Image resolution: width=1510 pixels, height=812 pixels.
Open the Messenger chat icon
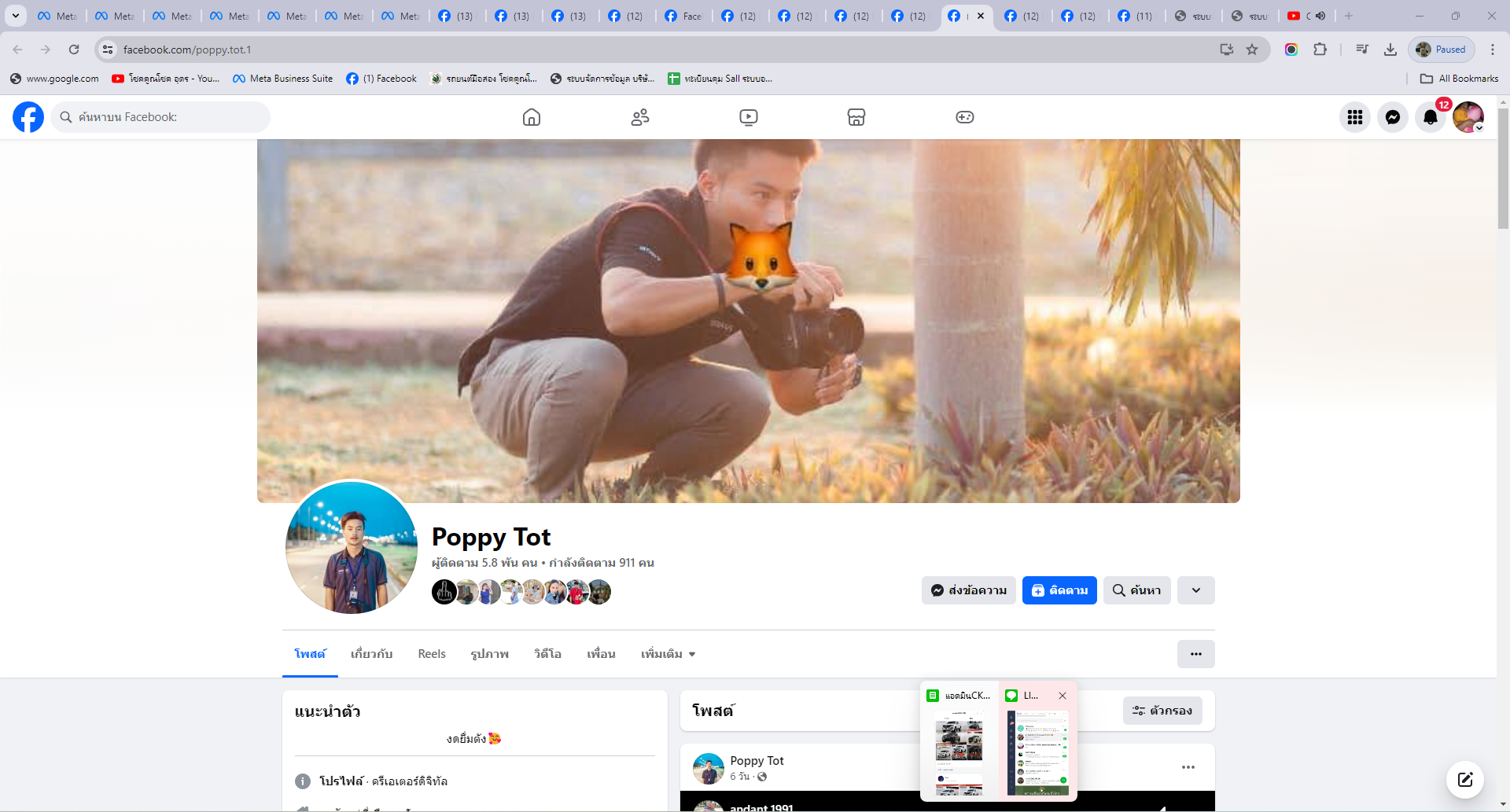click(1393, 117)
